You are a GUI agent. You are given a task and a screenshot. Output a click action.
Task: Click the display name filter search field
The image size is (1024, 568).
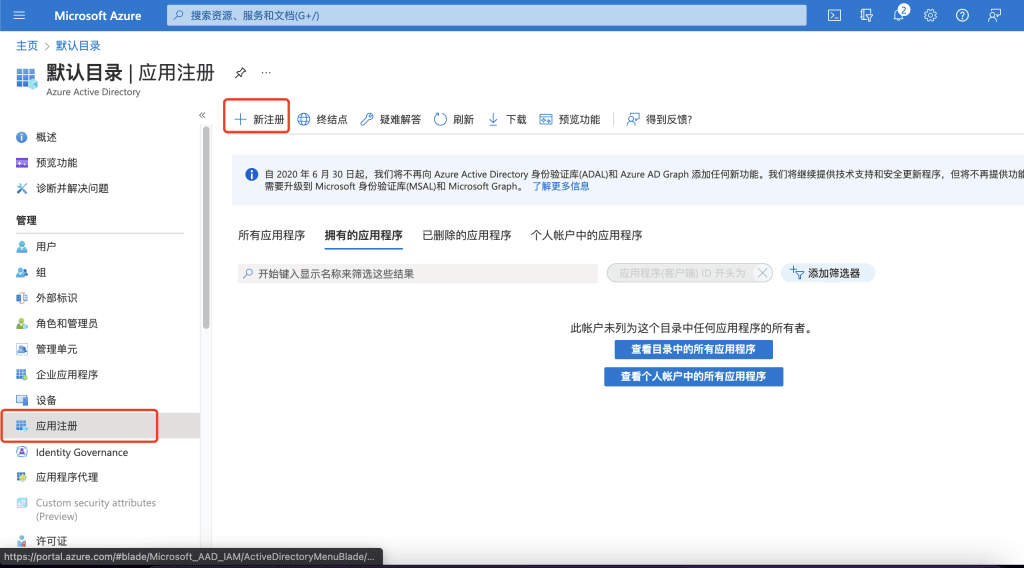(418, 274)
